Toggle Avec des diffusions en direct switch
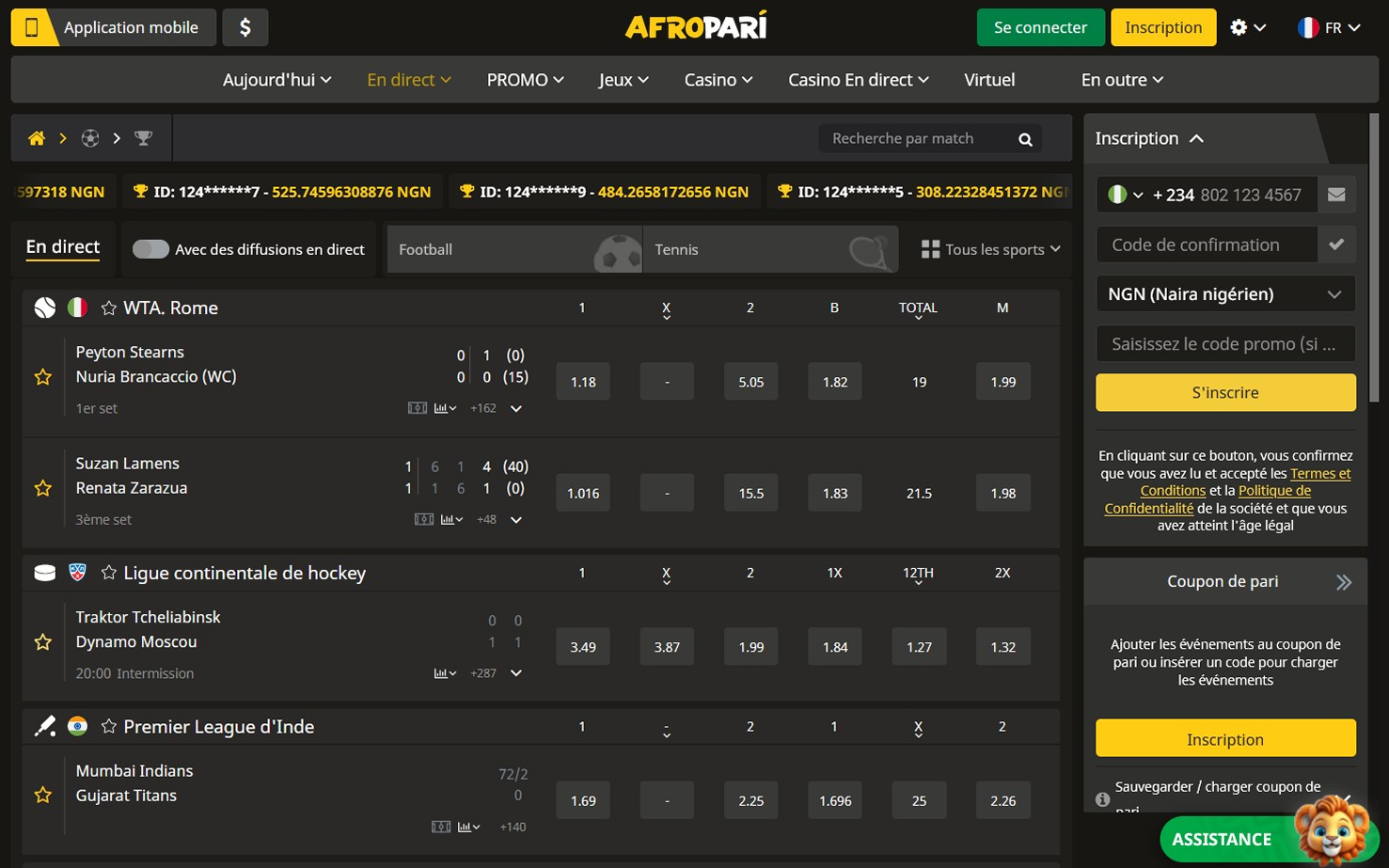This screenshot has height=868, width=1389. click(150, 249)
